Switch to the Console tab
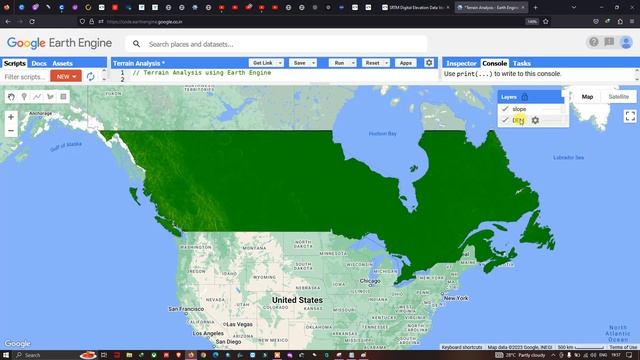 [494, 63]
